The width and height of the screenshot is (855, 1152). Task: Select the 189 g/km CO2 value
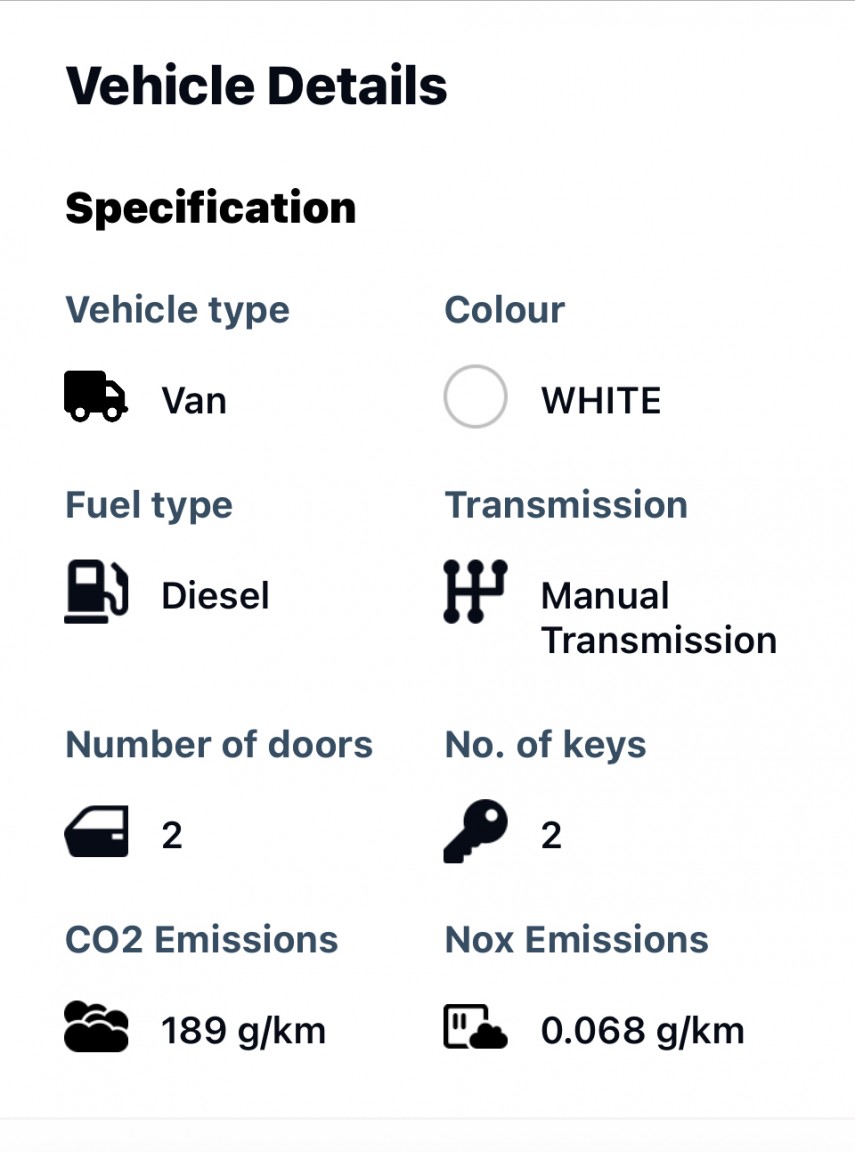click(x=243, y=1031)
